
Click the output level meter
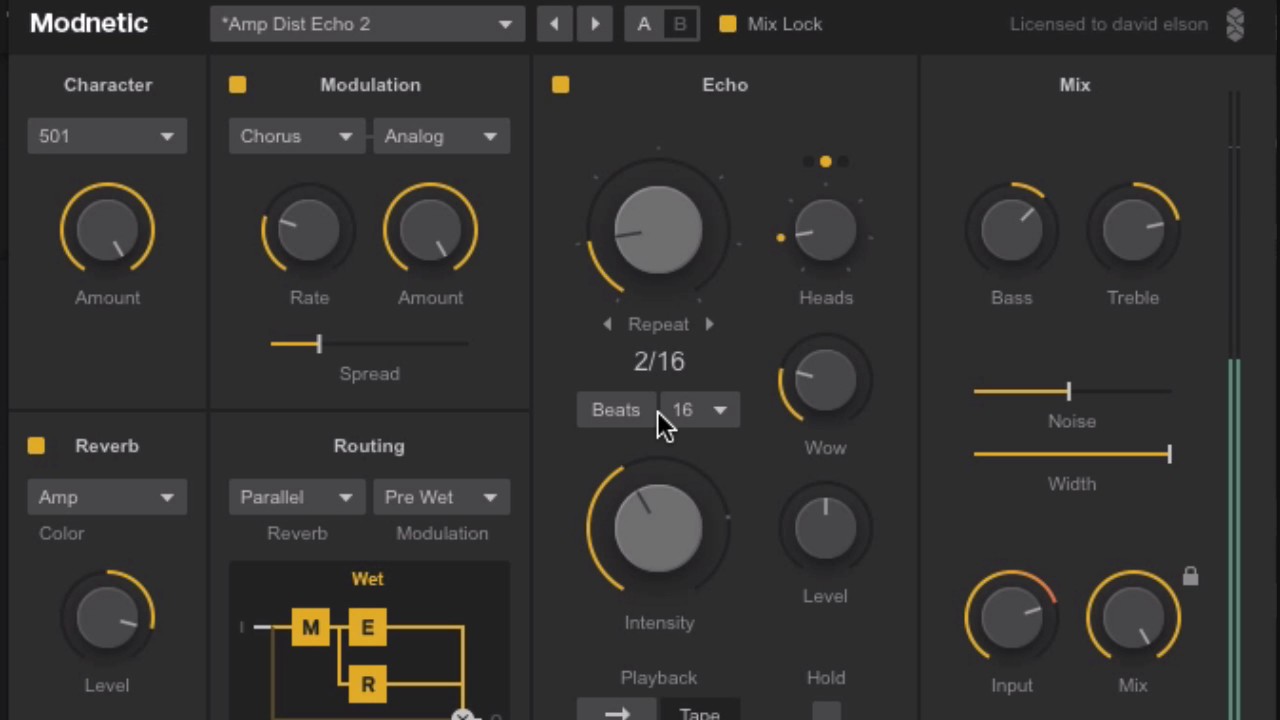1235,405
